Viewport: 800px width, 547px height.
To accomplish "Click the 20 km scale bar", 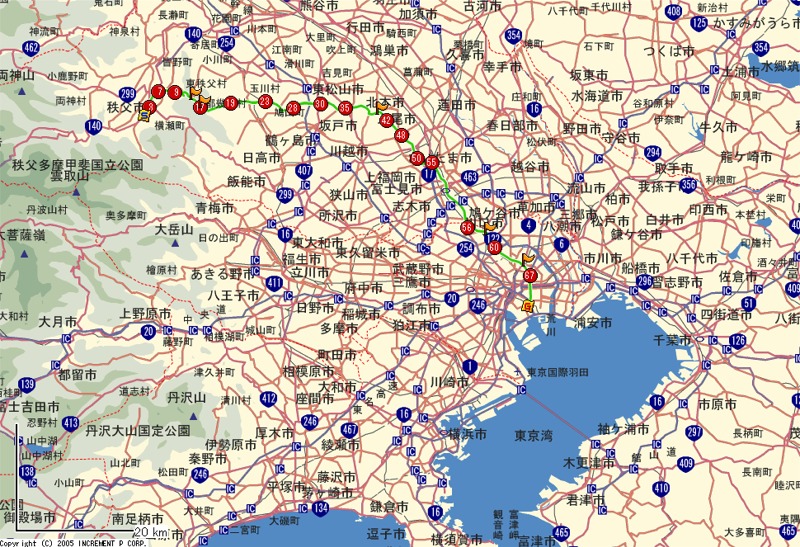I will [x=150, y=534].
